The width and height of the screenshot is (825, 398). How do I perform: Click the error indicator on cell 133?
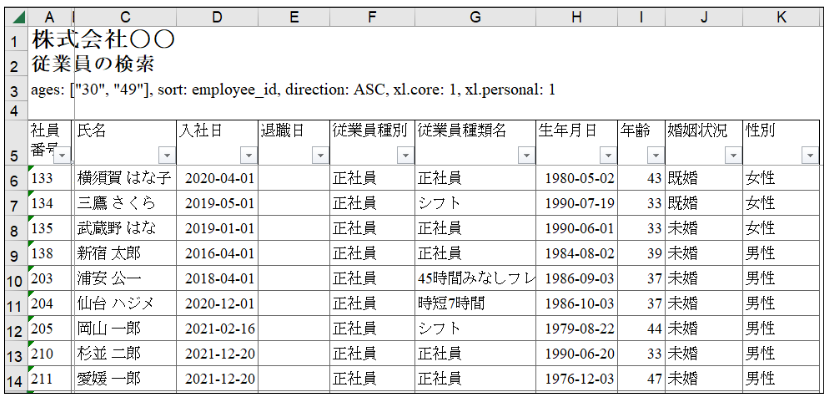pos(31,168)
